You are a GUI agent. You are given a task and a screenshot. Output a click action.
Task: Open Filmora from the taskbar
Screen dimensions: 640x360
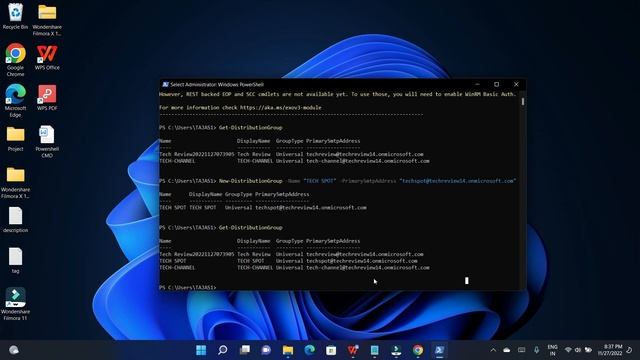(396, 350)
